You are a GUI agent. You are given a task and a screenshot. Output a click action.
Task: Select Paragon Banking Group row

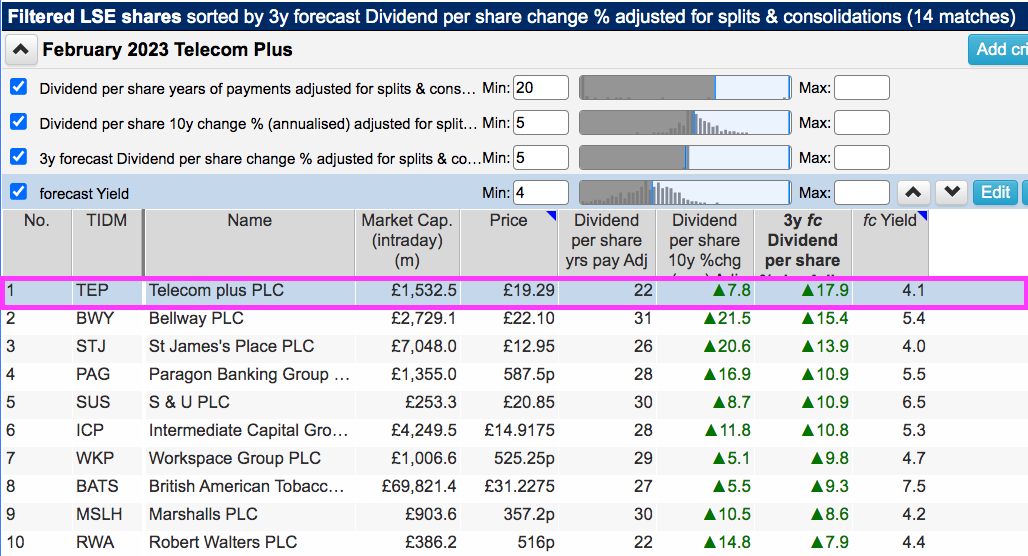[x=249, y=374]
